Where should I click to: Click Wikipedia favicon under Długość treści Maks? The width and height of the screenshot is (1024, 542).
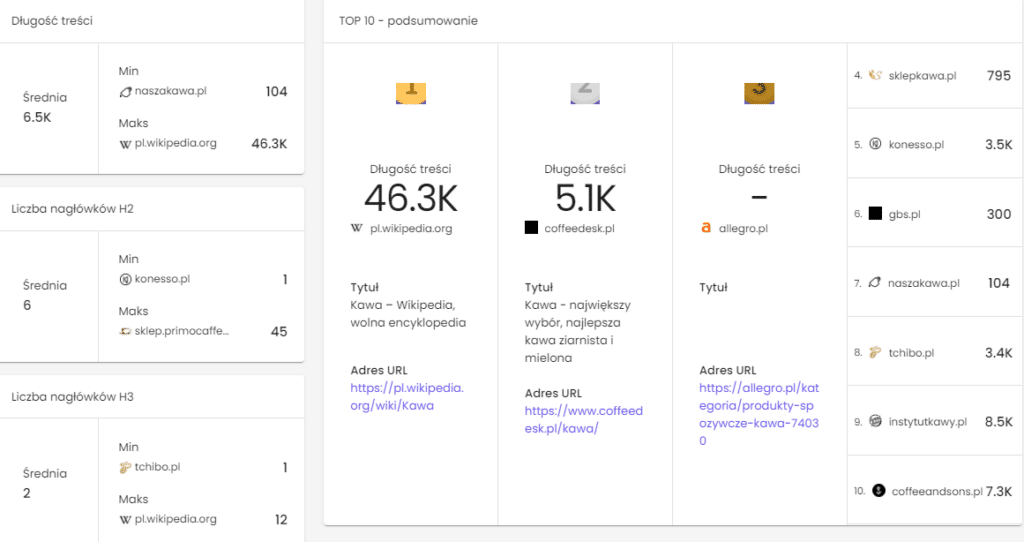(125, 144)
